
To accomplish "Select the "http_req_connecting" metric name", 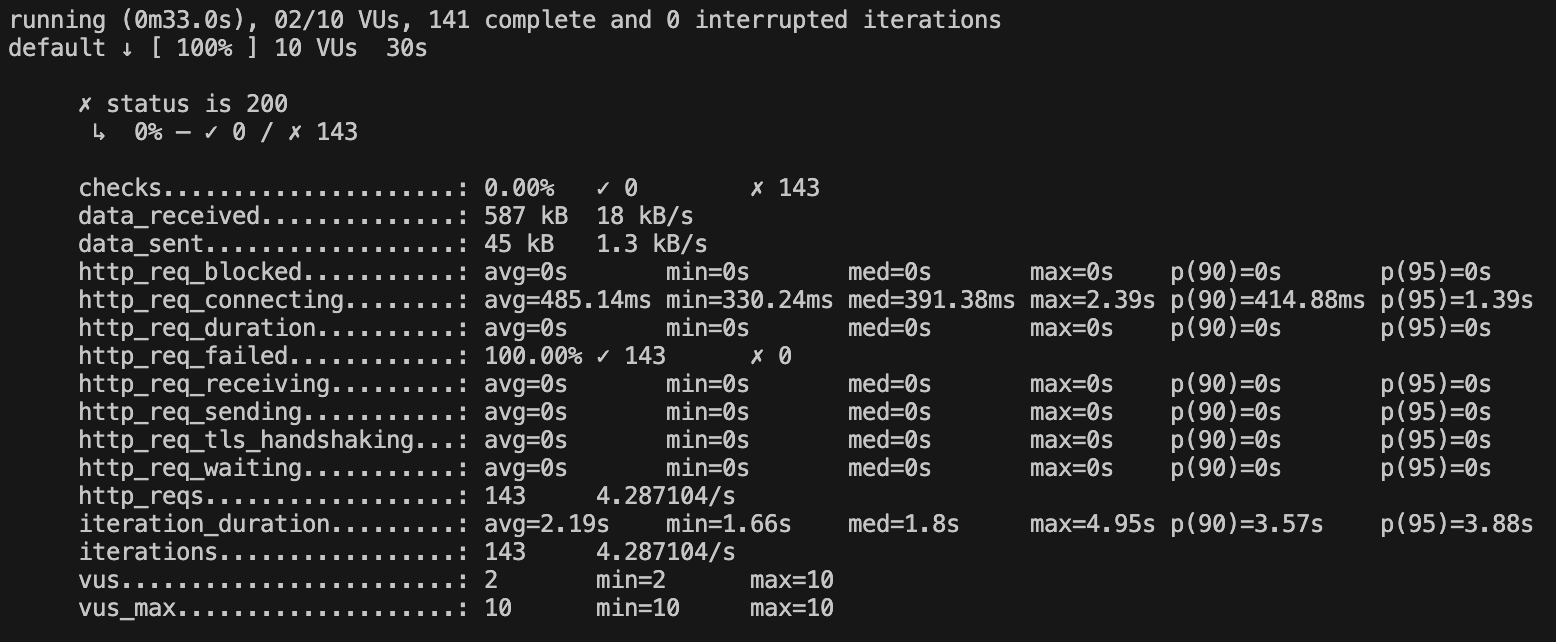I will (211, 300).
